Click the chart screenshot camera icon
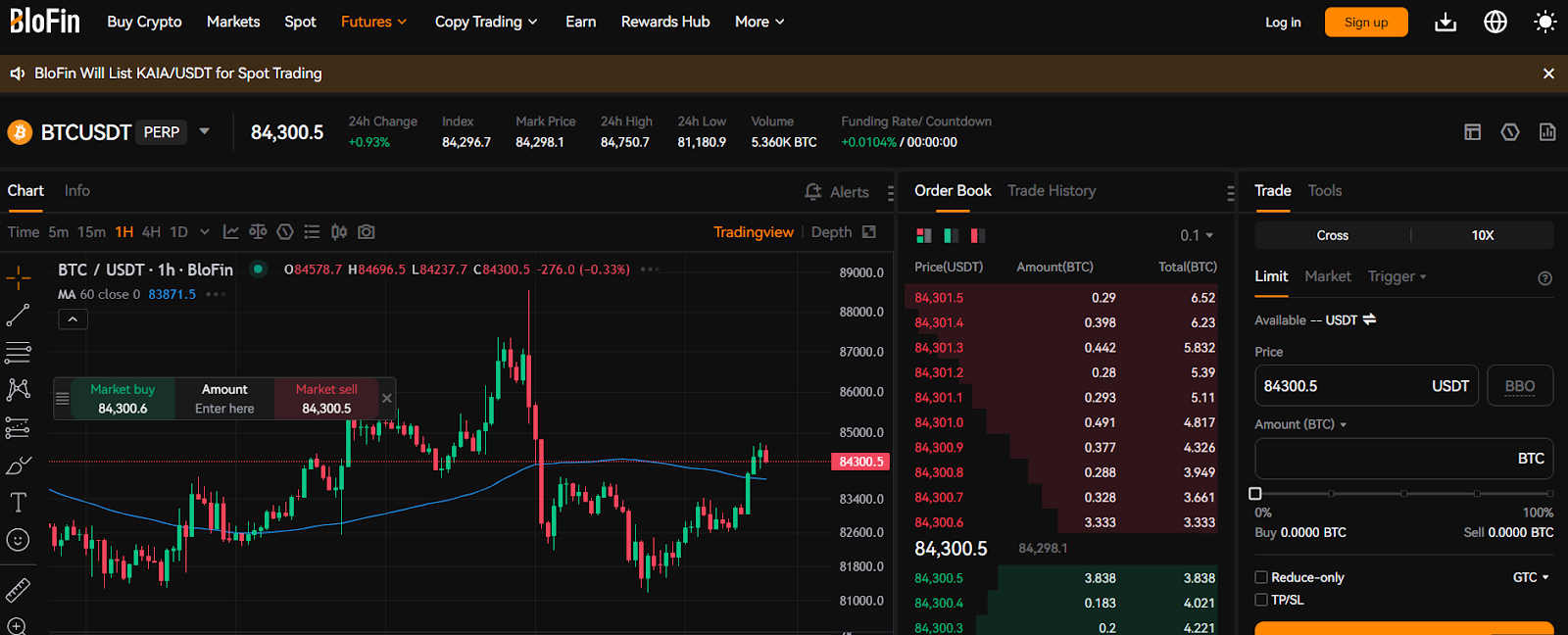The height and width of the screenshot is (635, 1568). click(x=367, y=232)
